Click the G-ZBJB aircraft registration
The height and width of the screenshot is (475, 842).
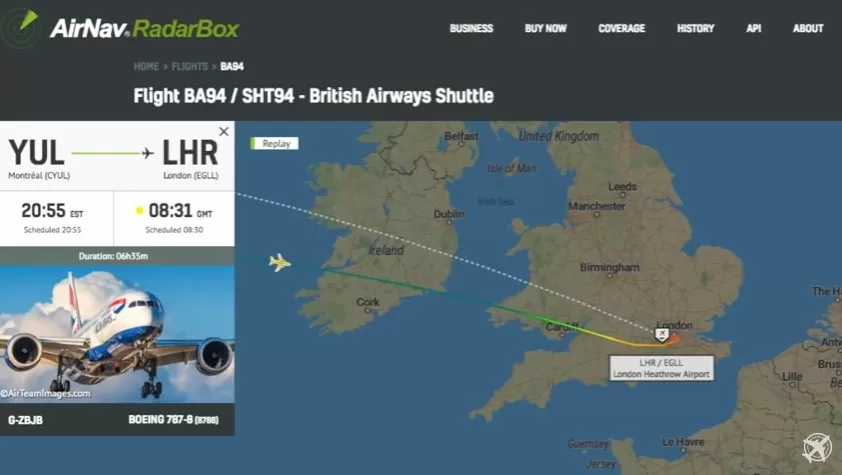click(x=25, y=420)
